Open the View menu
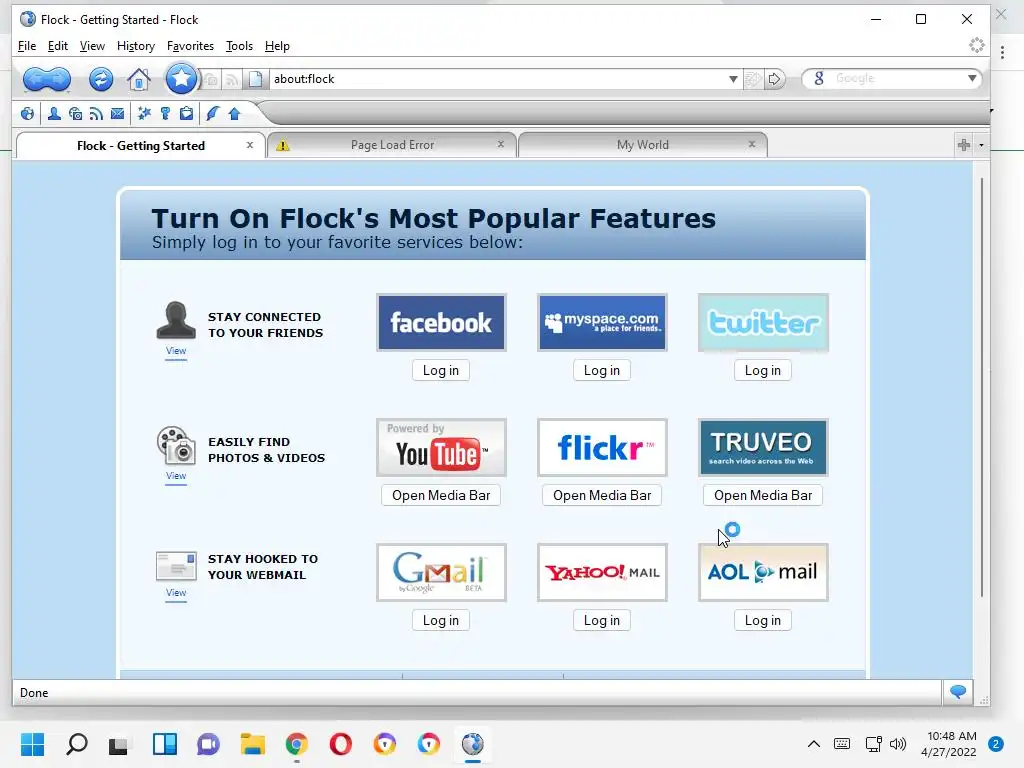The image size is (1024, 768). [92, 46]
